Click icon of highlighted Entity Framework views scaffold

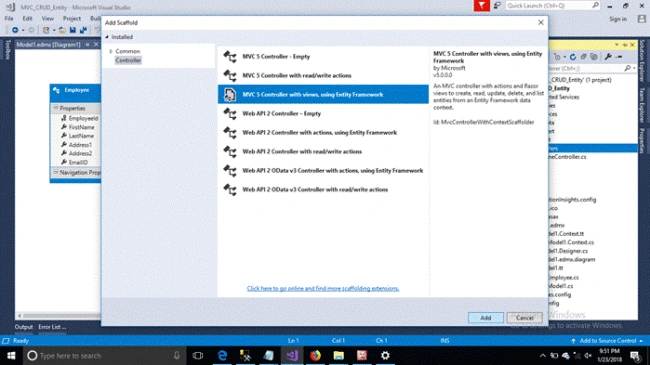click(230, 95)
